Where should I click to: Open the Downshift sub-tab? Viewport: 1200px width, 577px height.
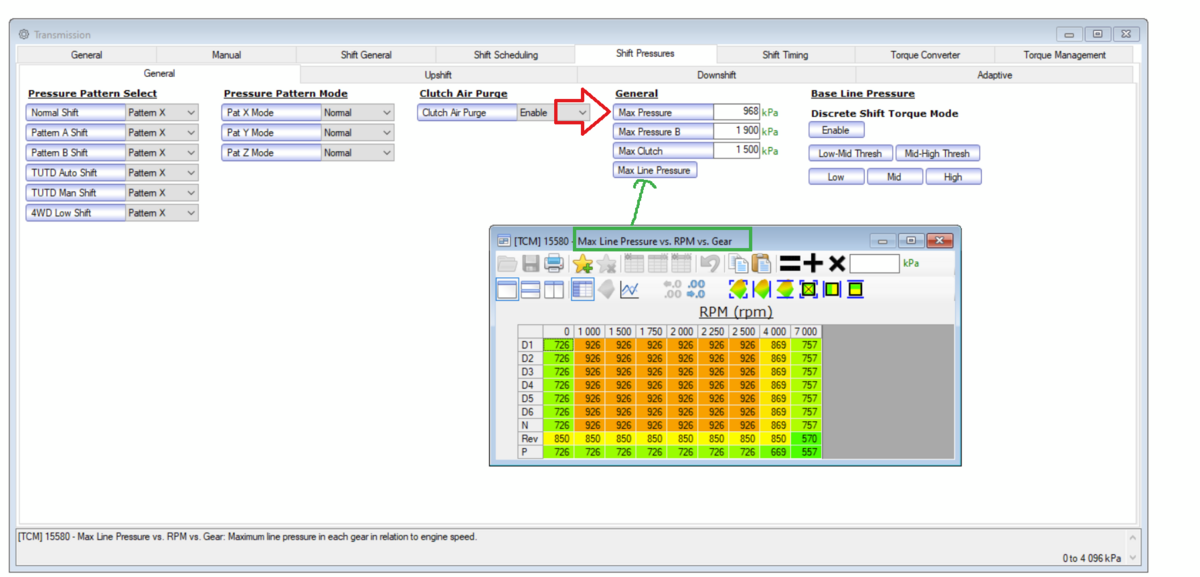[716, 75]
